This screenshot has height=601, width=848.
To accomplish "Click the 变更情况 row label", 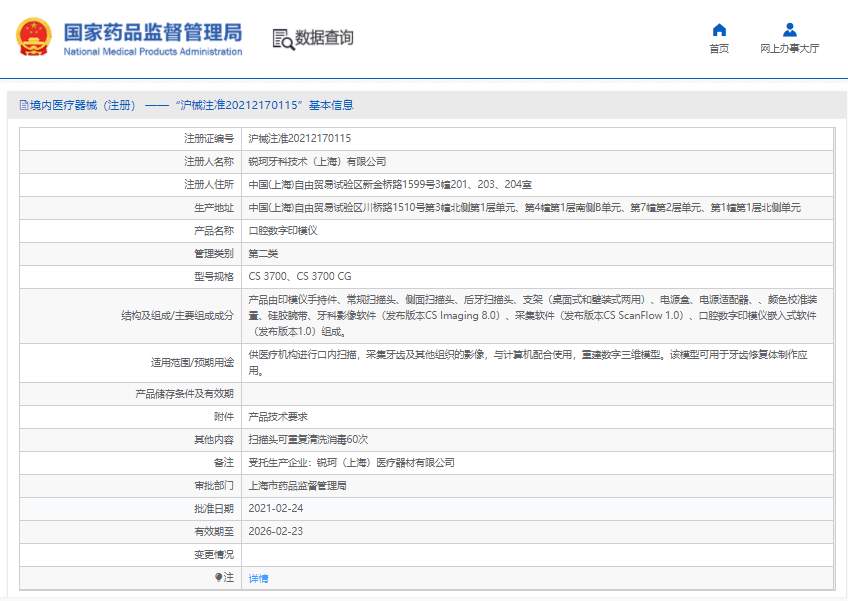I will coord(214,554).
